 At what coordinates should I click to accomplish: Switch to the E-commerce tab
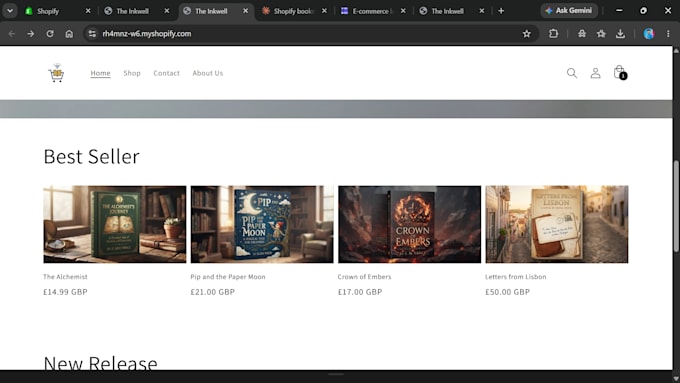[x=373, y=11]
